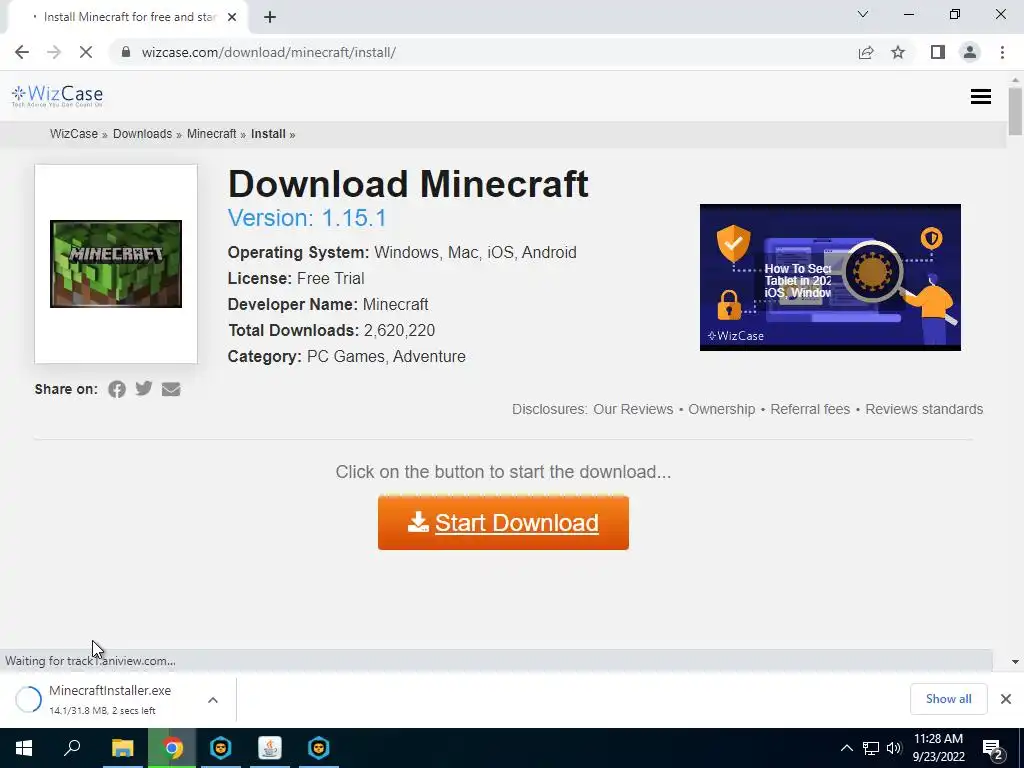1024x768 pixels.
Task: Go back to the previous page
Action: (22, 52)
